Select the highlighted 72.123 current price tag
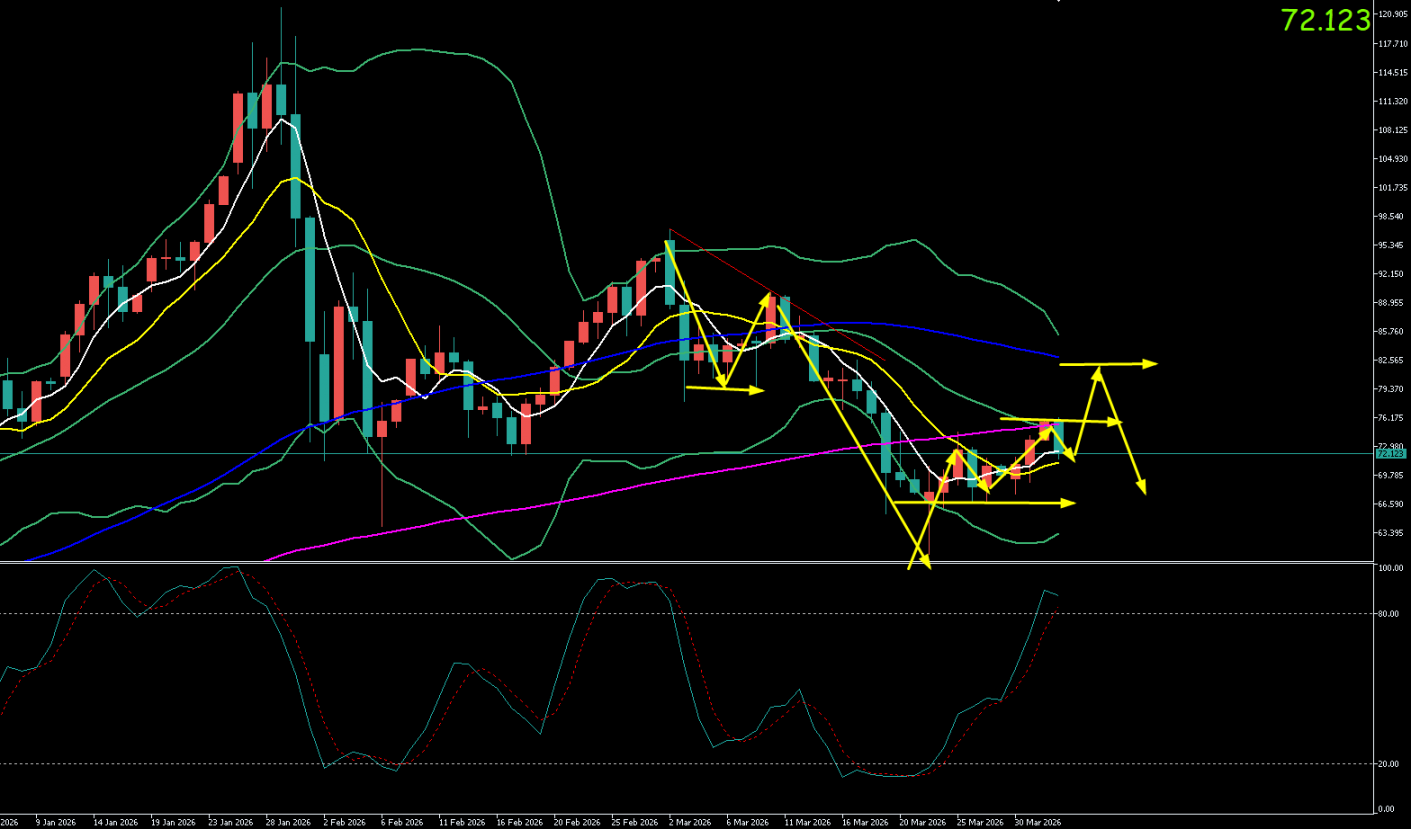This screenshot has height=829, width=1411. 1390,453
